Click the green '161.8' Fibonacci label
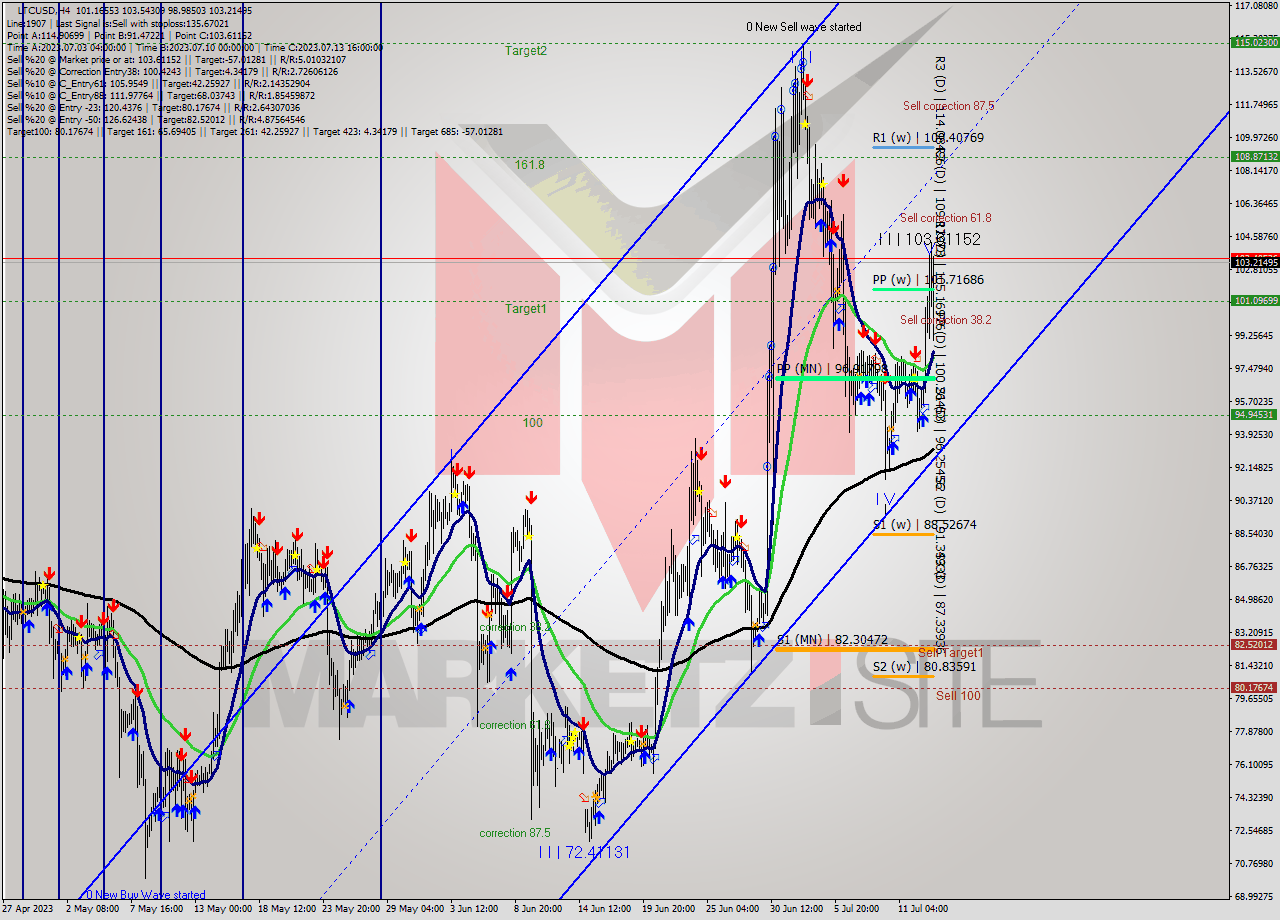Image resolution: width=1280 pixels, height=920 pixels. [530, 164]
